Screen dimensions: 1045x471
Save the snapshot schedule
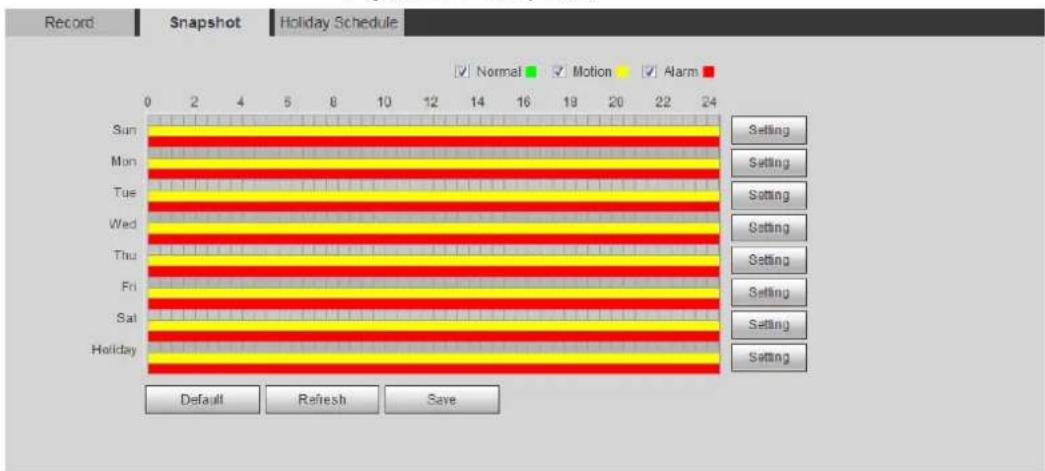coord(442,400)
